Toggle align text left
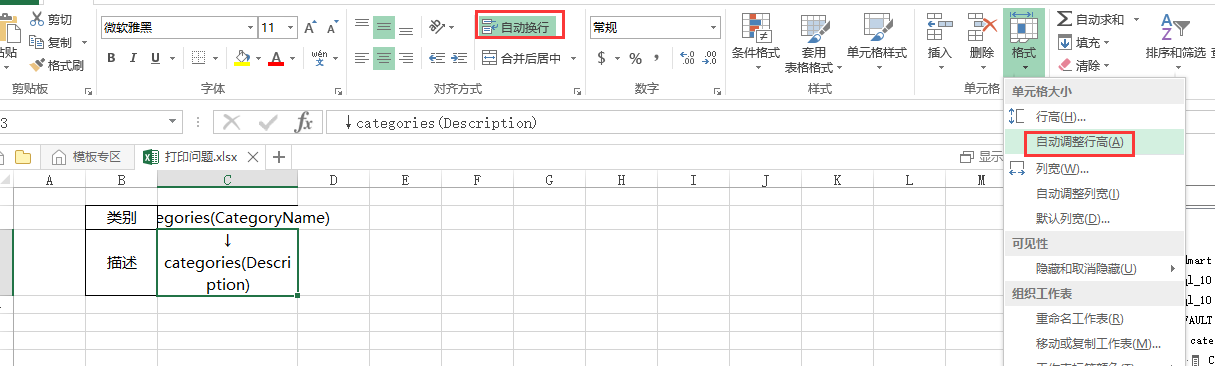Image resolution: width=1215 pixels, height=366 pixels. [361, 58]
